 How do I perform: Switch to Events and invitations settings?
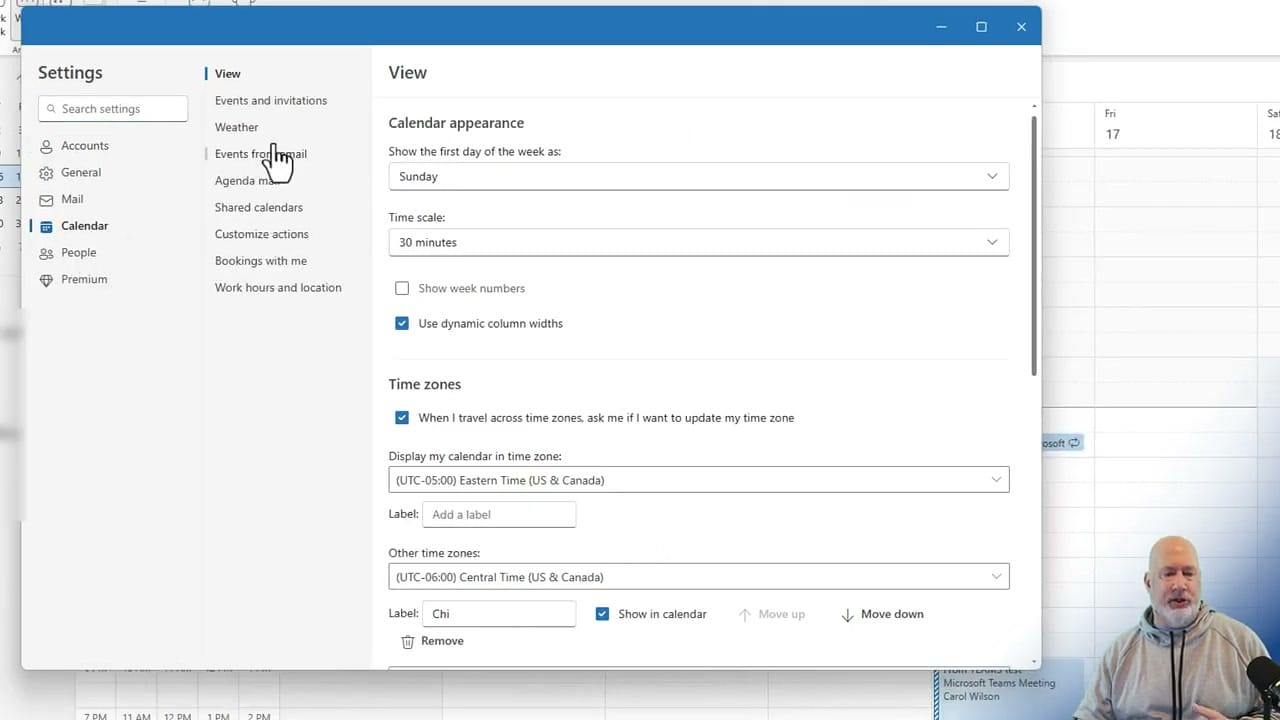271,100
